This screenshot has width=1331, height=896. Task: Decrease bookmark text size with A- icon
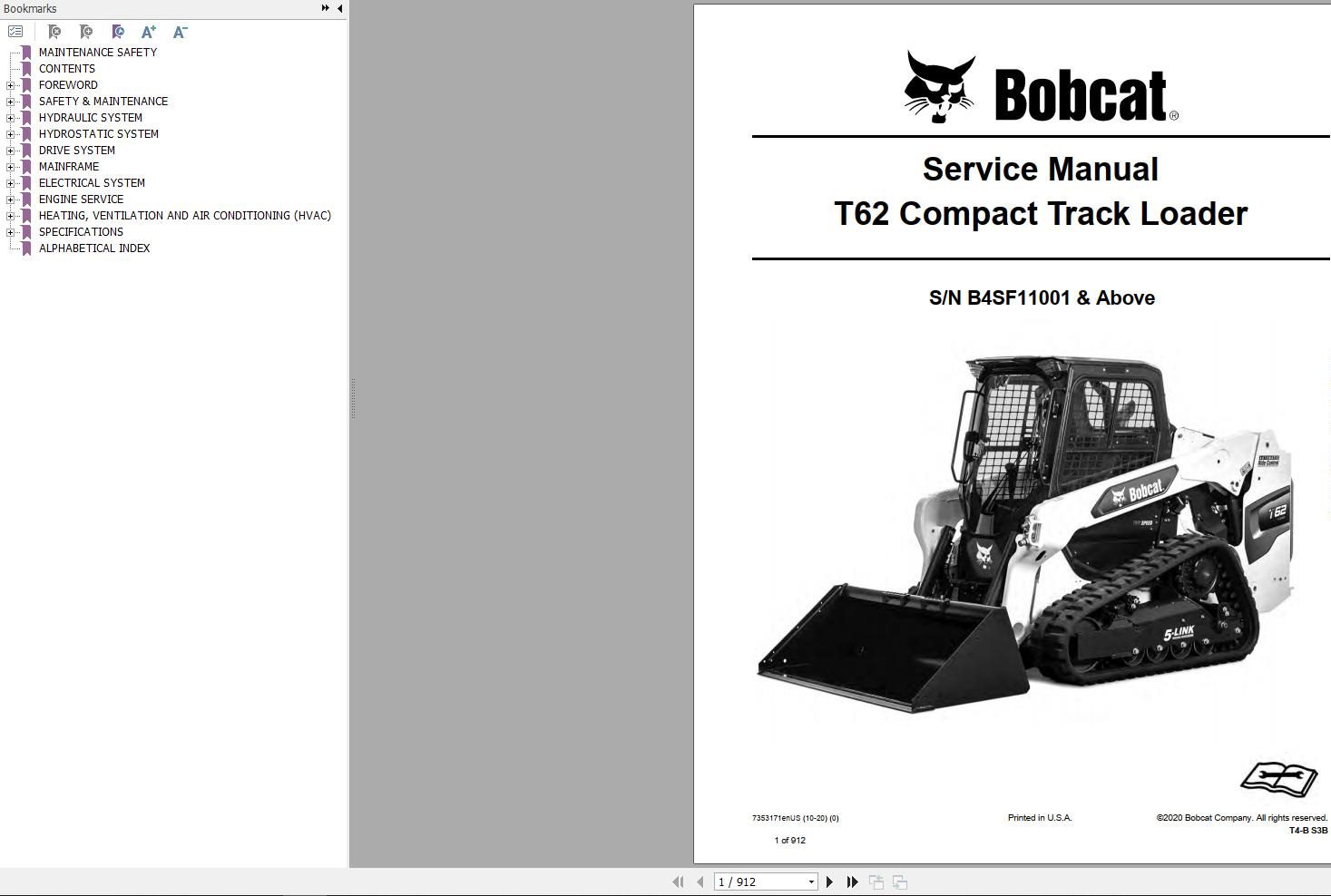179,31
